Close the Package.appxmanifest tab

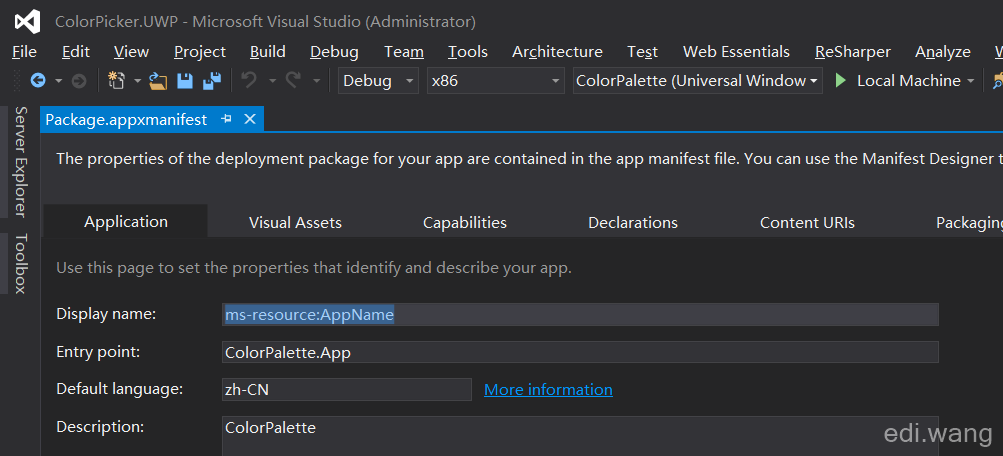click(x=250, y=119)
